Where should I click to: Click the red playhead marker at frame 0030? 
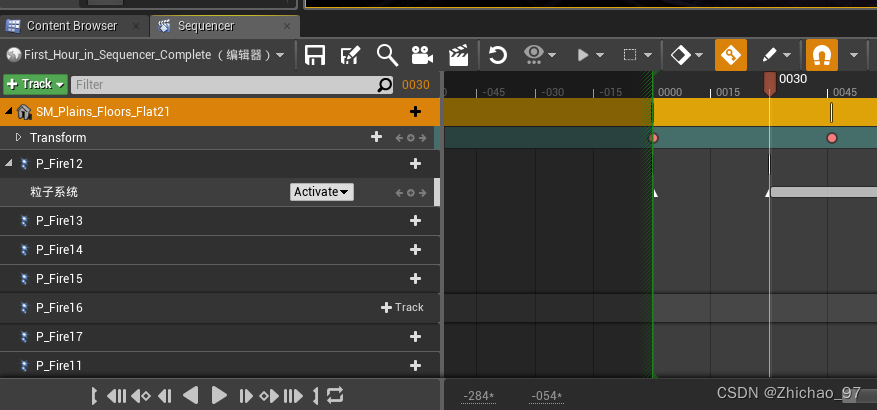769,82
